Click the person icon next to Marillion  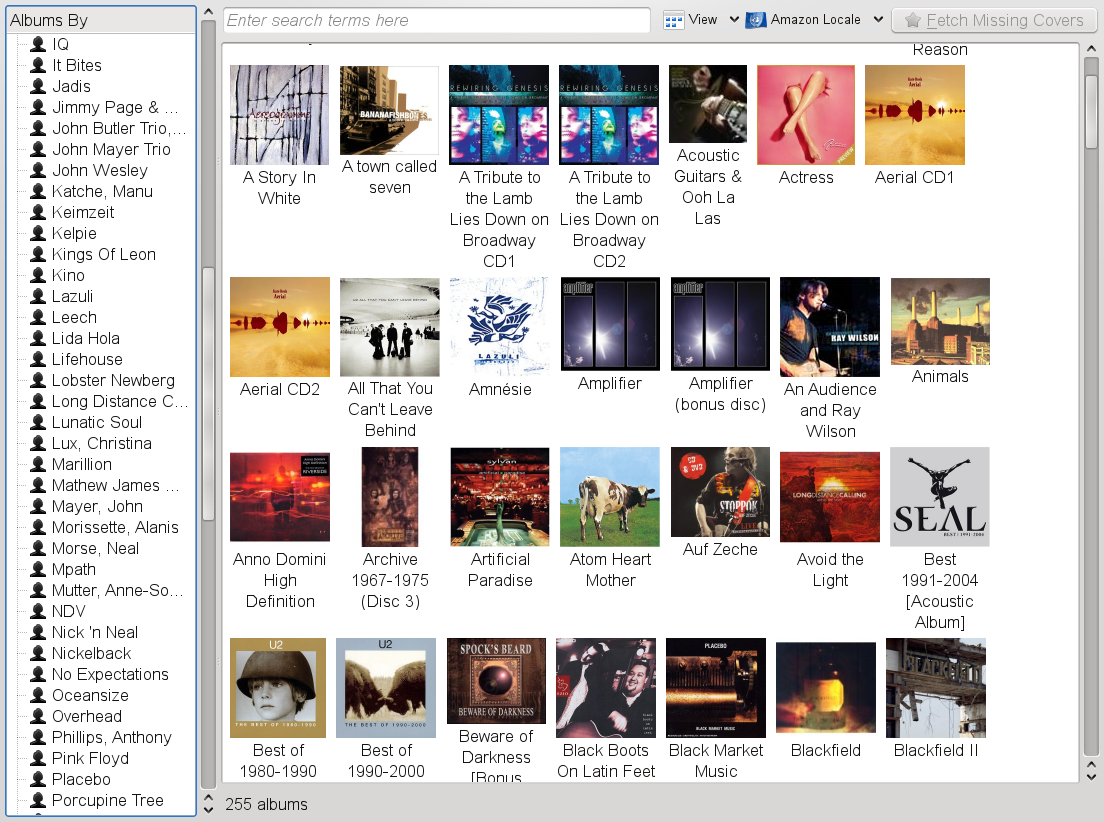(x=39, y=464)
